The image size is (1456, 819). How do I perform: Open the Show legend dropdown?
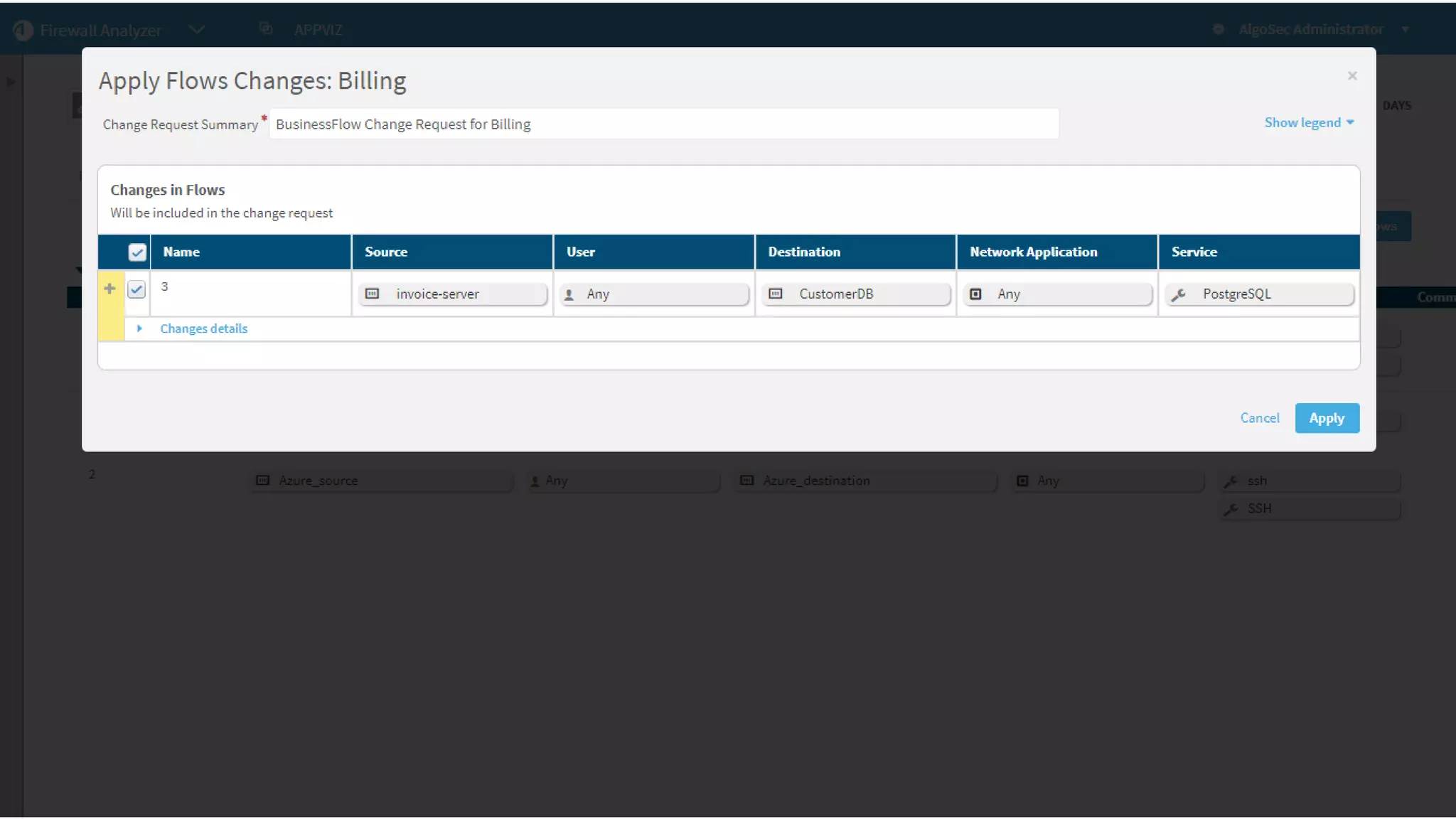[1309, 122]
